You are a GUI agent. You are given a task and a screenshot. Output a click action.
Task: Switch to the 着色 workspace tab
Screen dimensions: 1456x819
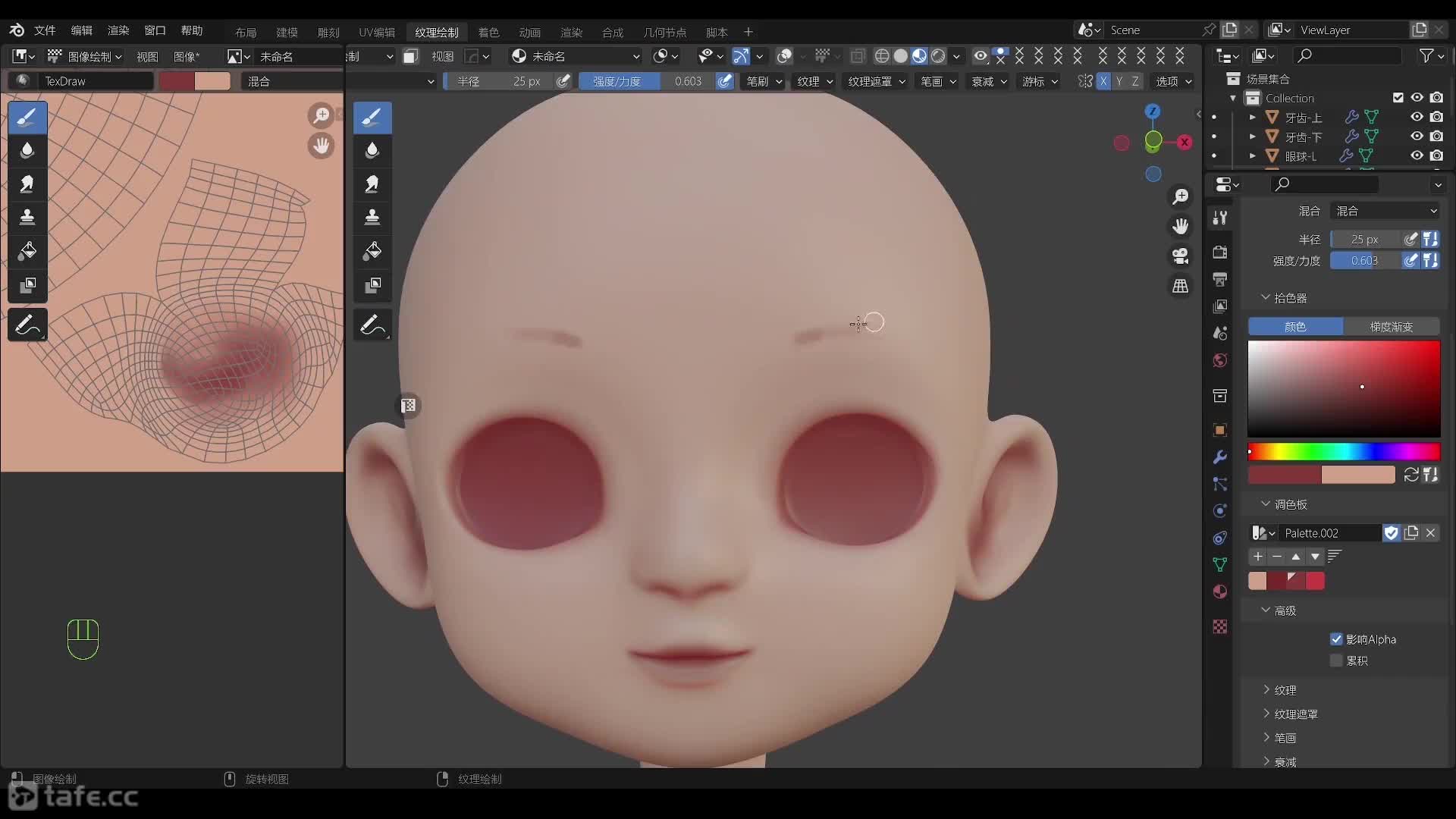[x=488, y=32]
